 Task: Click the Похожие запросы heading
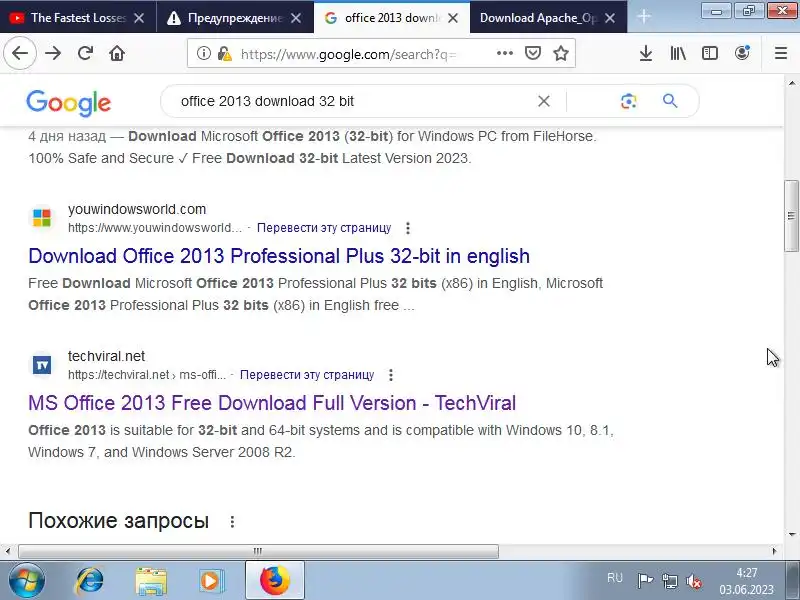(x=118, y=521)
